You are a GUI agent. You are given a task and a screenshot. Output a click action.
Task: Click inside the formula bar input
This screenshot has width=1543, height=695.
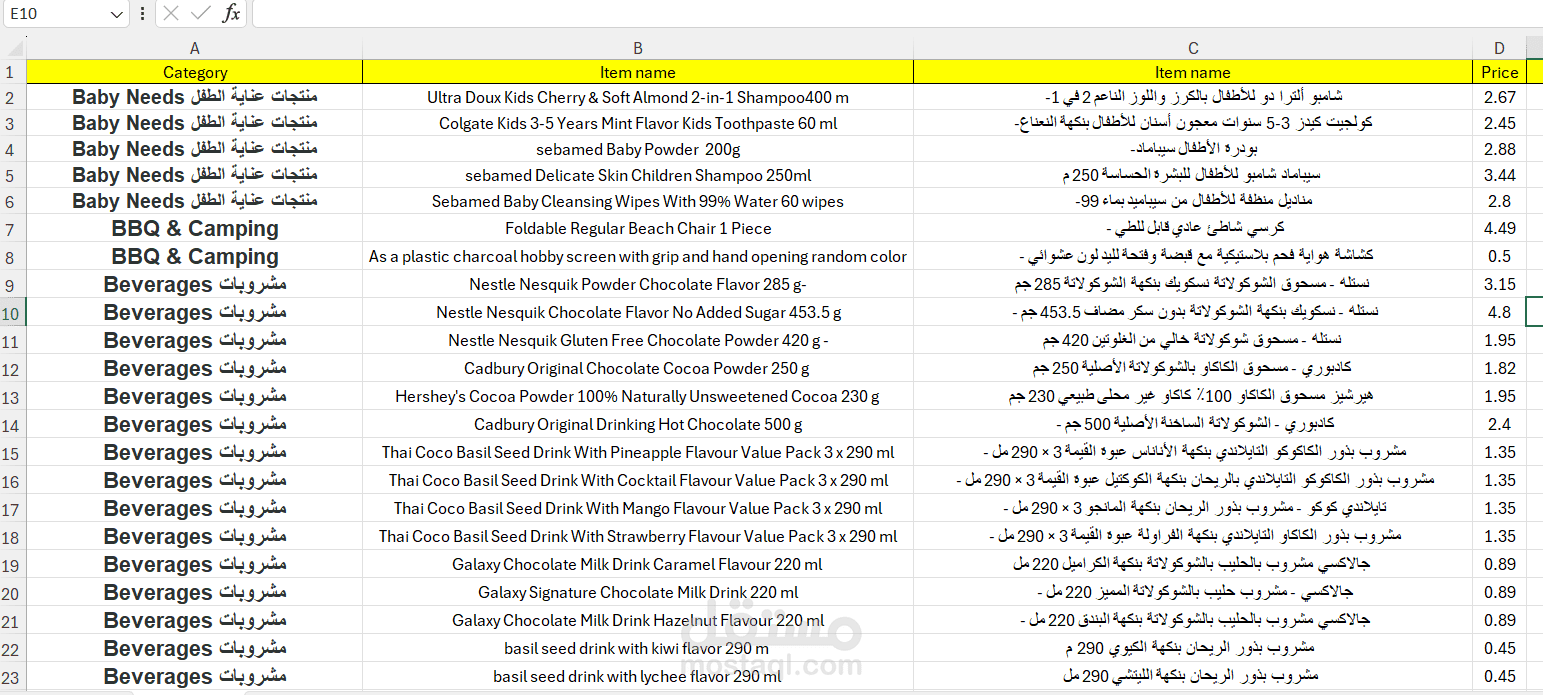click(897, 13)
